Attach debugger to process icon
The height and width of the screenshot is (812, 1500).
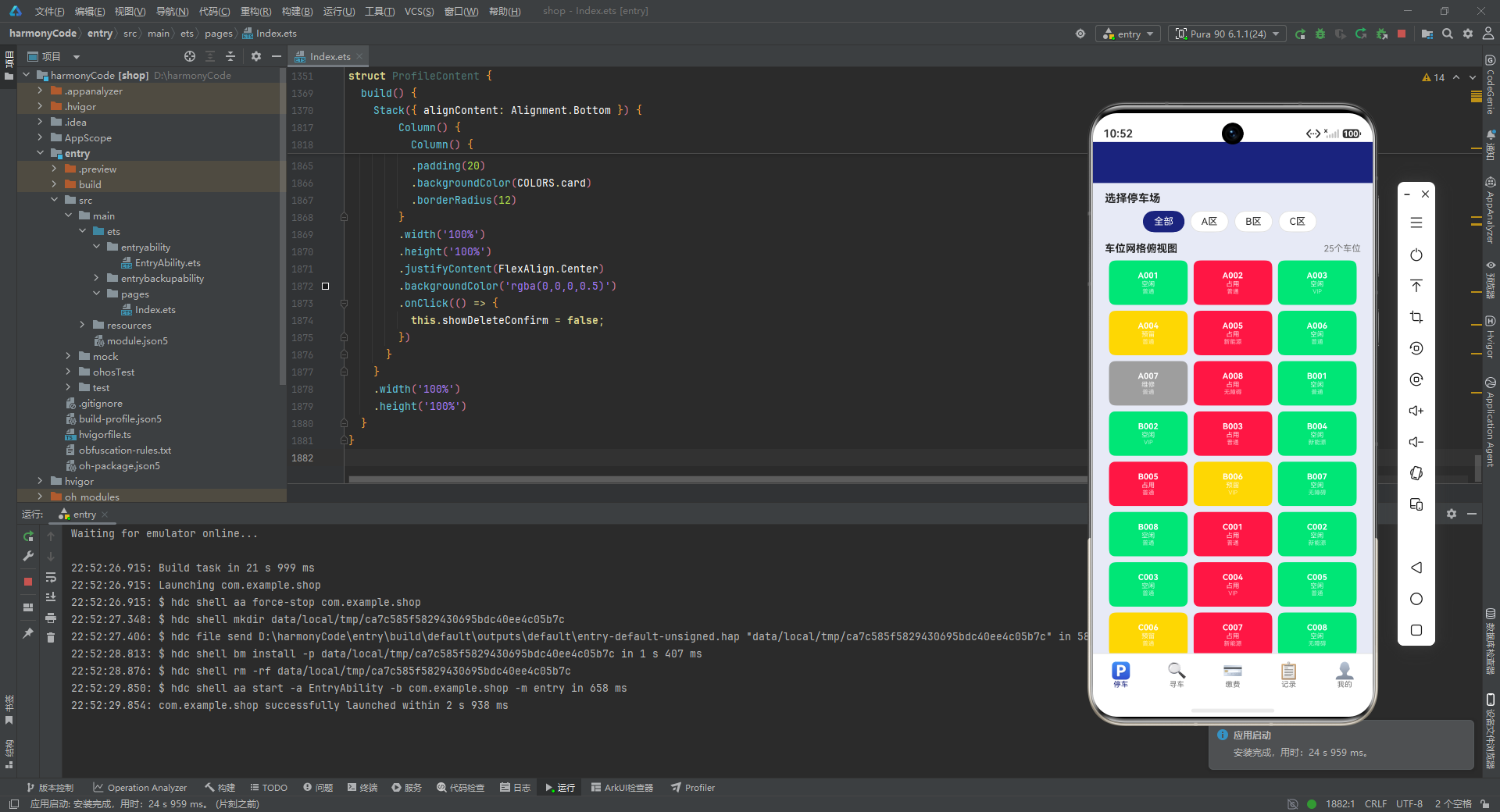tap(1381, 34)
